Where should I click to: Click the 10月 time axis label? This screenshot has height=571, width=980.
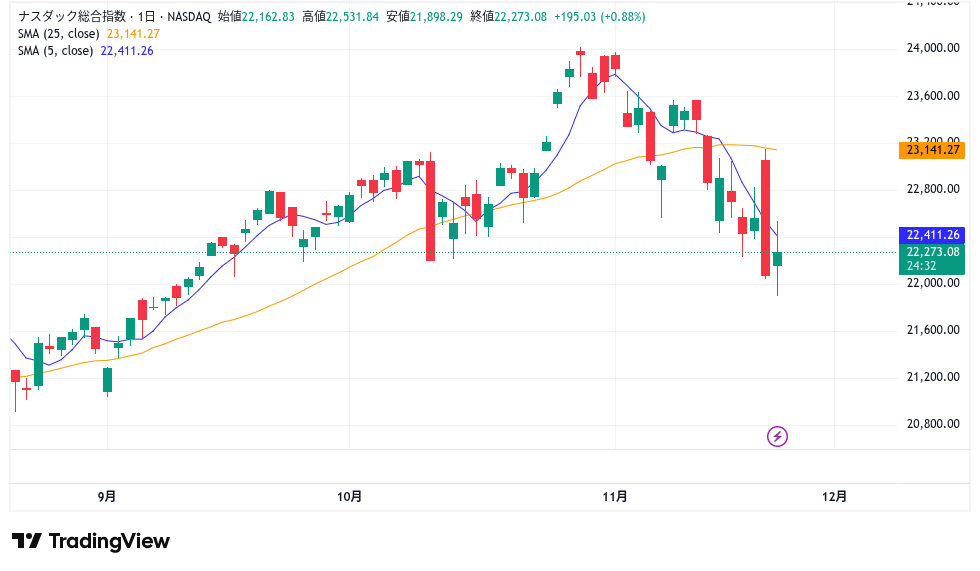click(349, 496)
